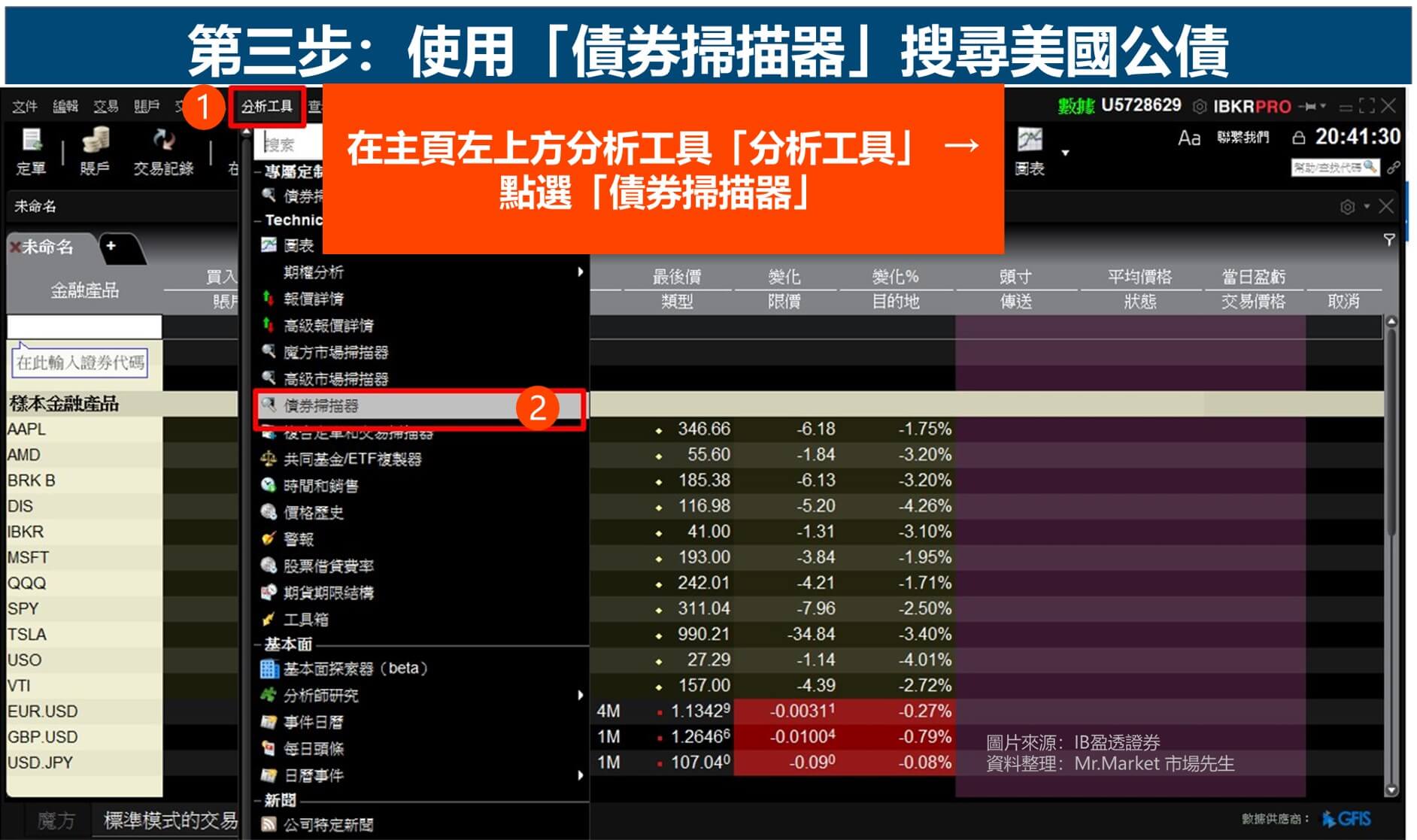The width and height of the screenshot is (1417, 840).
Task: Open the 文件 menu
Action: pyautogui.click(x=24, y=107)
